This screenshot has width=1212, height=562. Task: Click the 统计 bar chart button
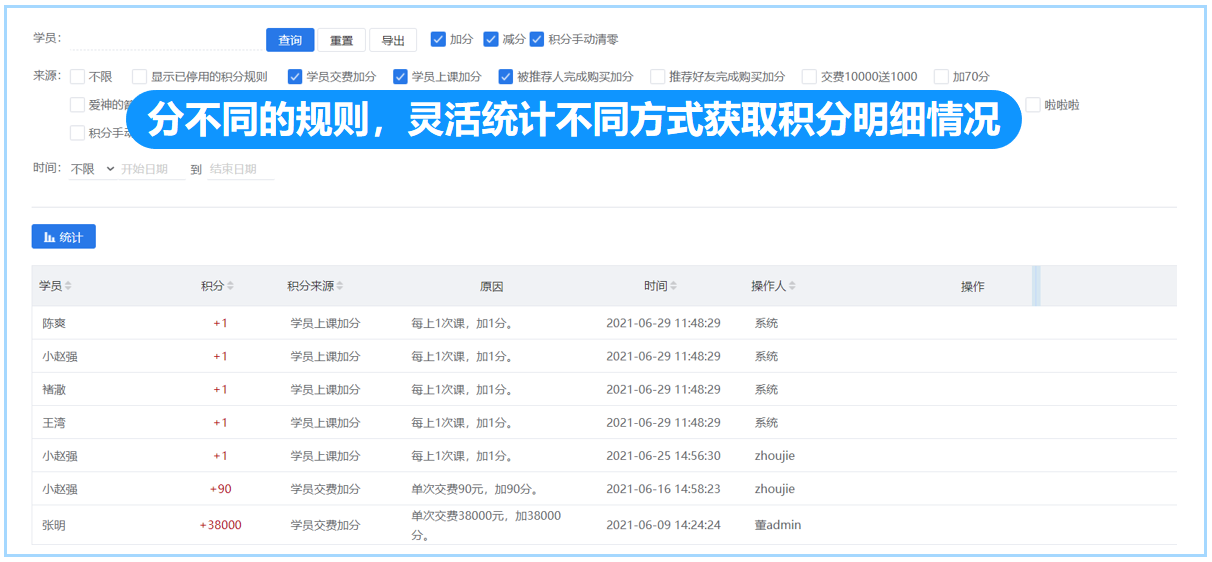pos(64,237)
